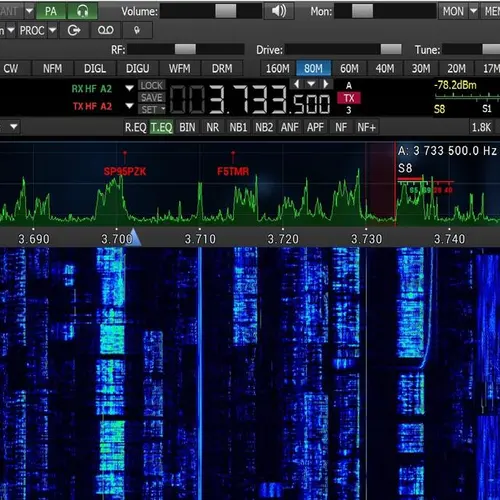Click the red TX indicator
Viewport: 500px width, 500px height.
click(x=349, y=98)
